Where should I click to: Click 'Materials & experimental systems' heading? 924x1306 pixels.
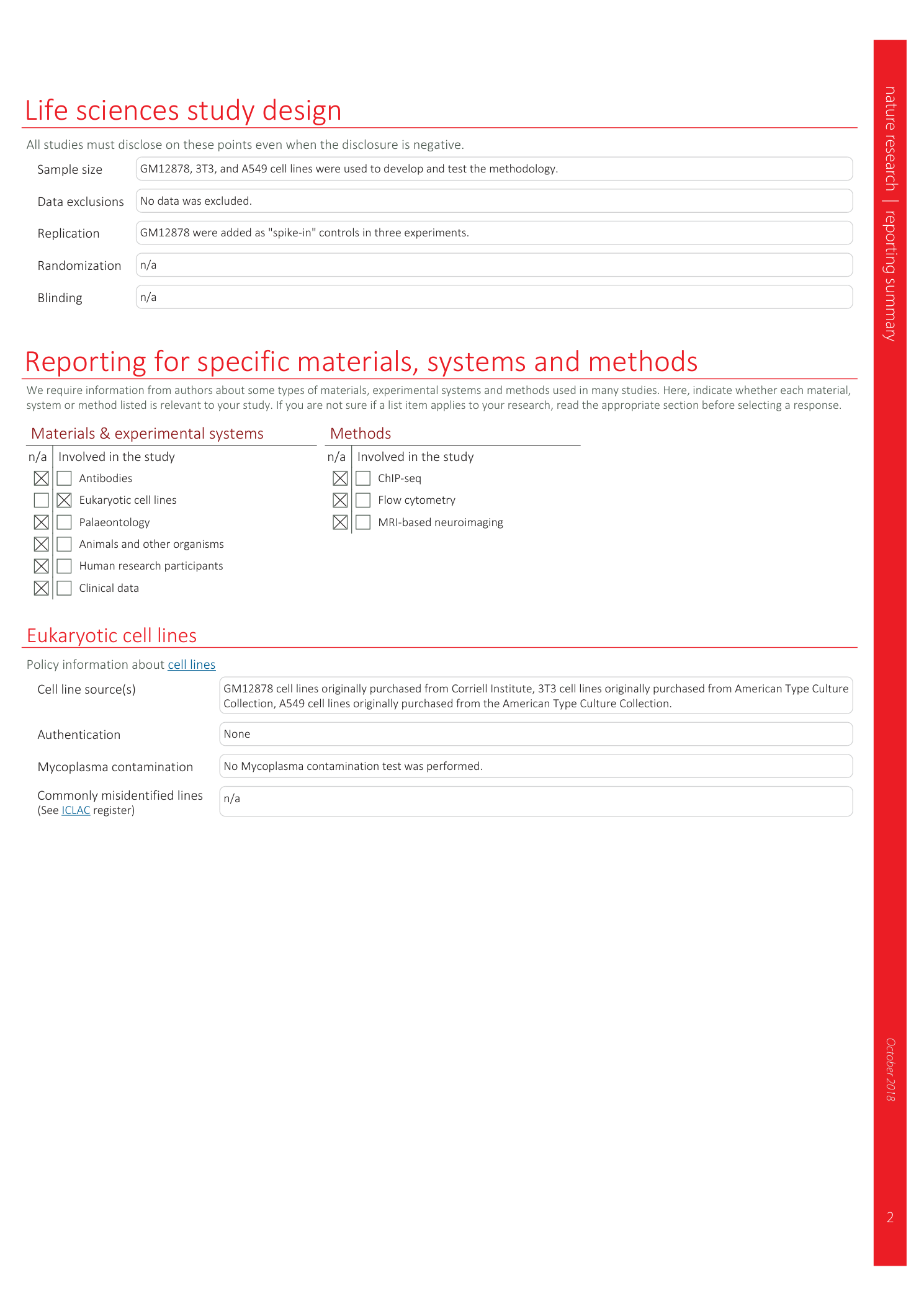[x=147, y=433]
